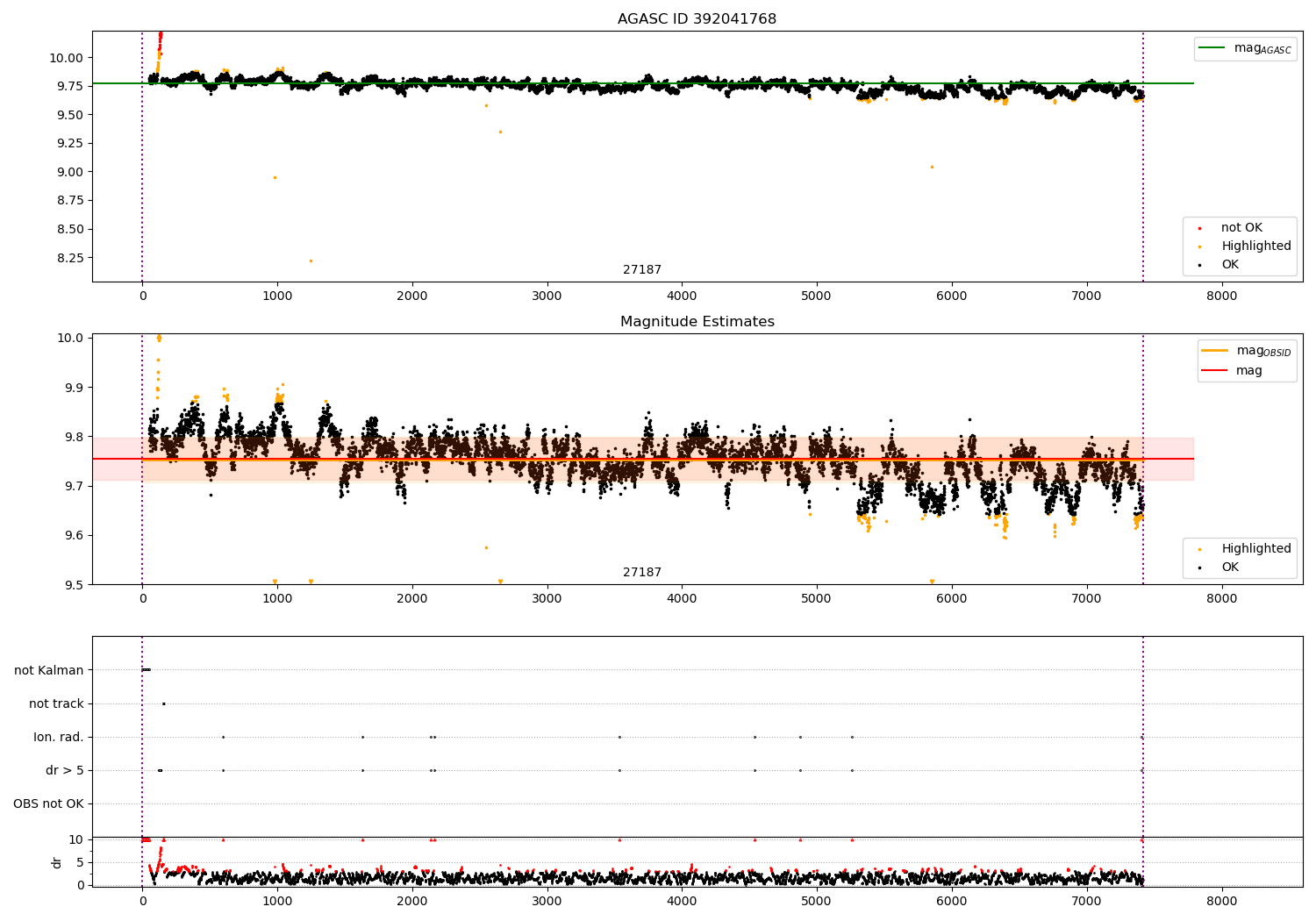The height and width of the screenshot is (921, 1316).
Task: Click the 8.75 y-axis tick of the top plot
Action: (69, 200)
